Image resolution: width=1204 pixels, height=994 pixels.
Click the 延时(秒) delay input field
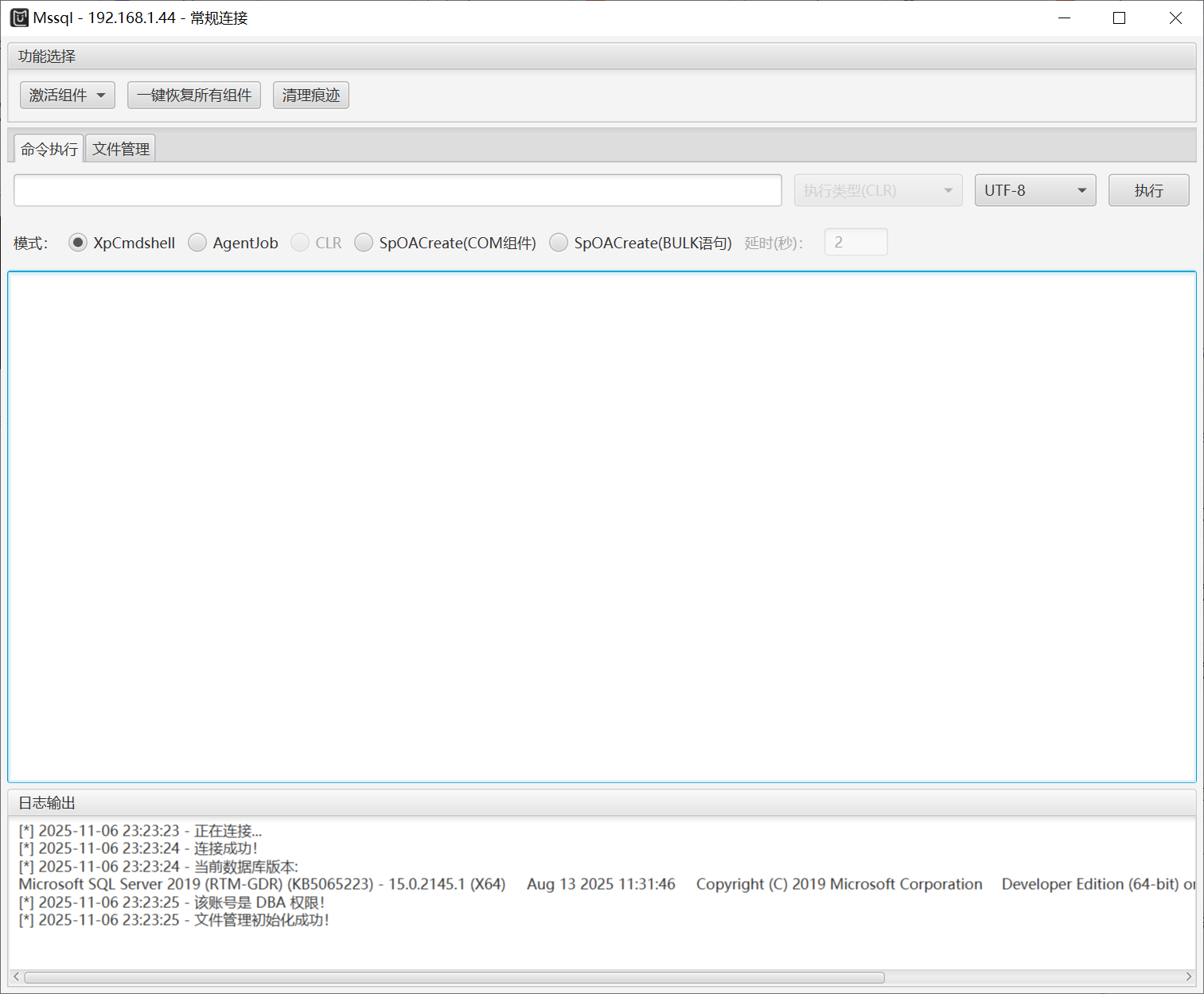click(856, 242)
